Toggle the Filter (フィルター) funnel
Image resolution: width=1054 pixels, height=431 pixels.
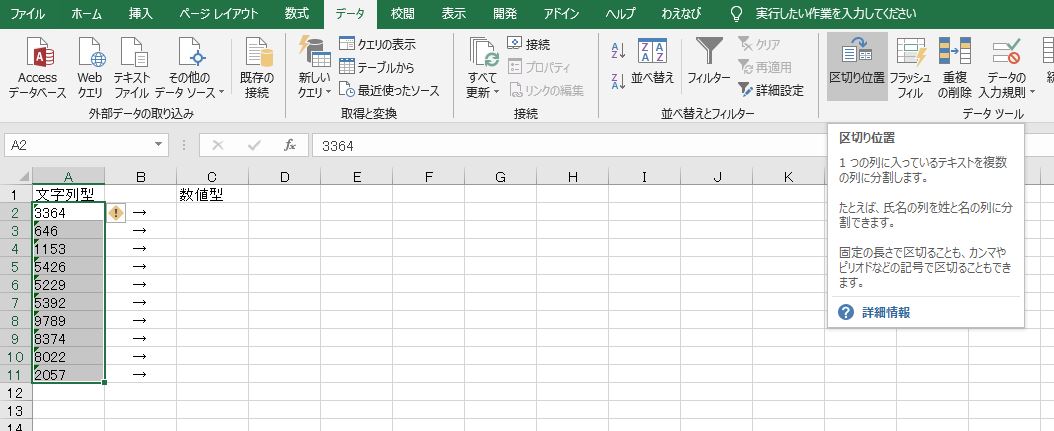[708, 62]
